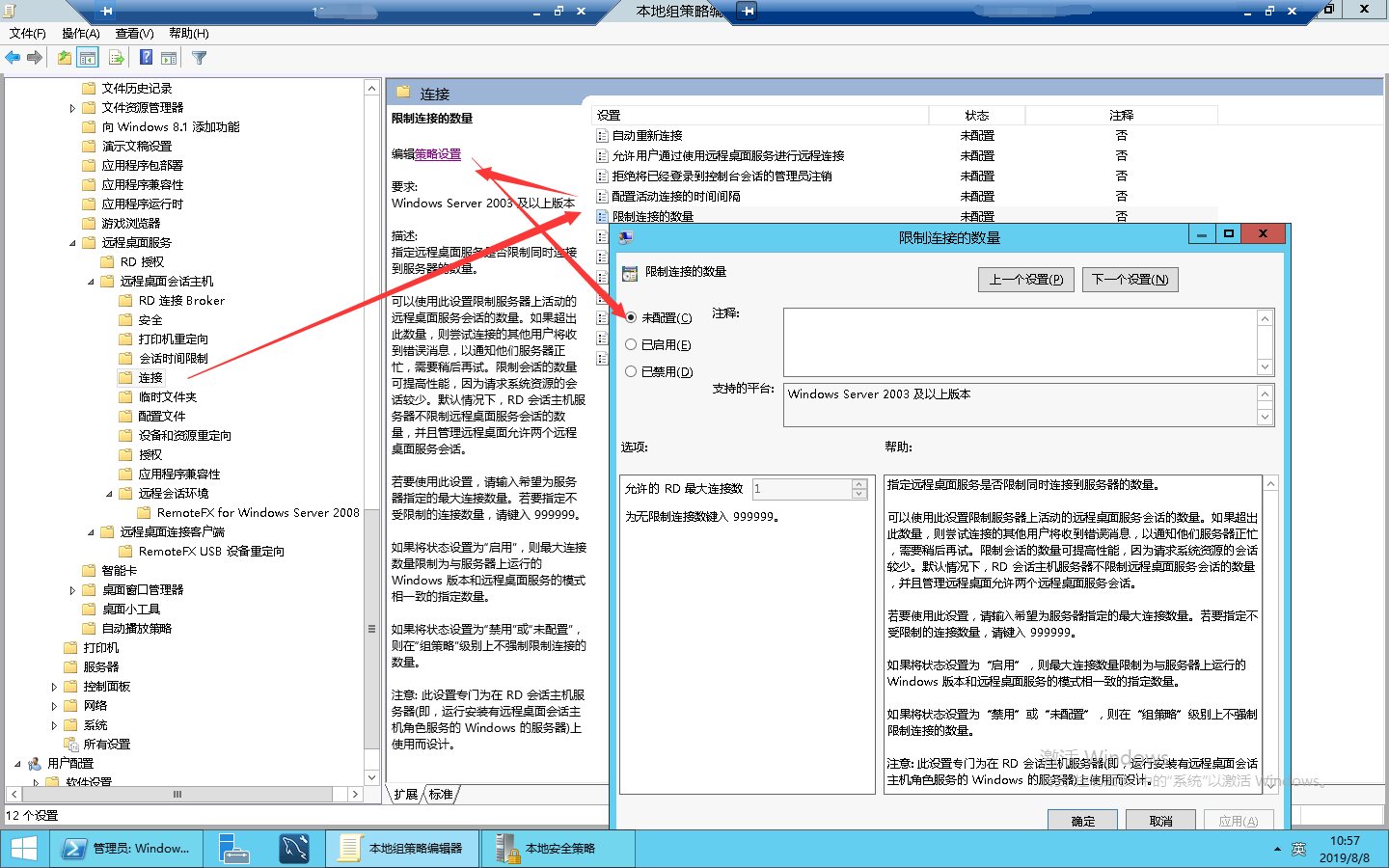1389x868 pixels.
Task: Click the tree pane's scroll-down arrow
Action: pyautogui.click(x=371, y=777)
